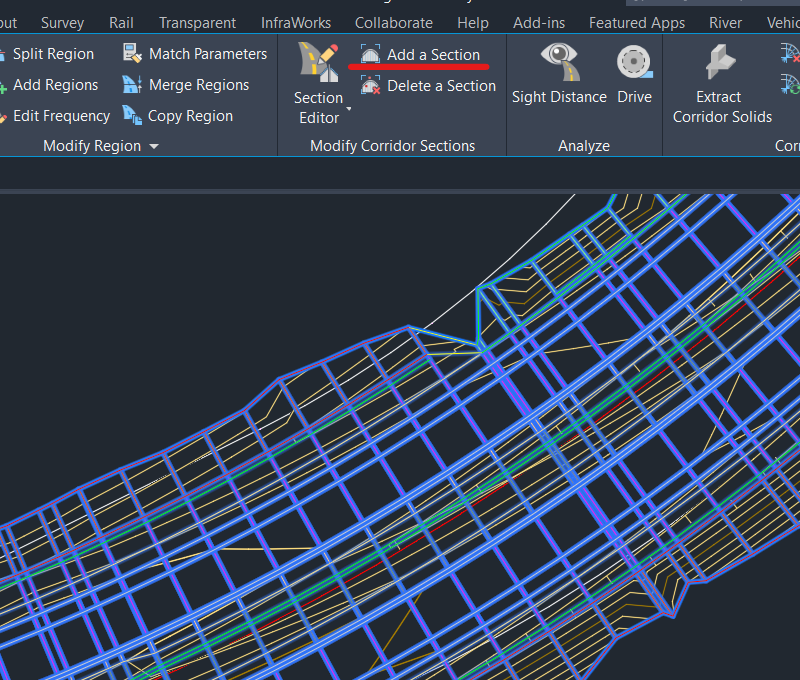Open the Collaborate menu
This screenshot has height=680, width=800.
tap(393, 22)
